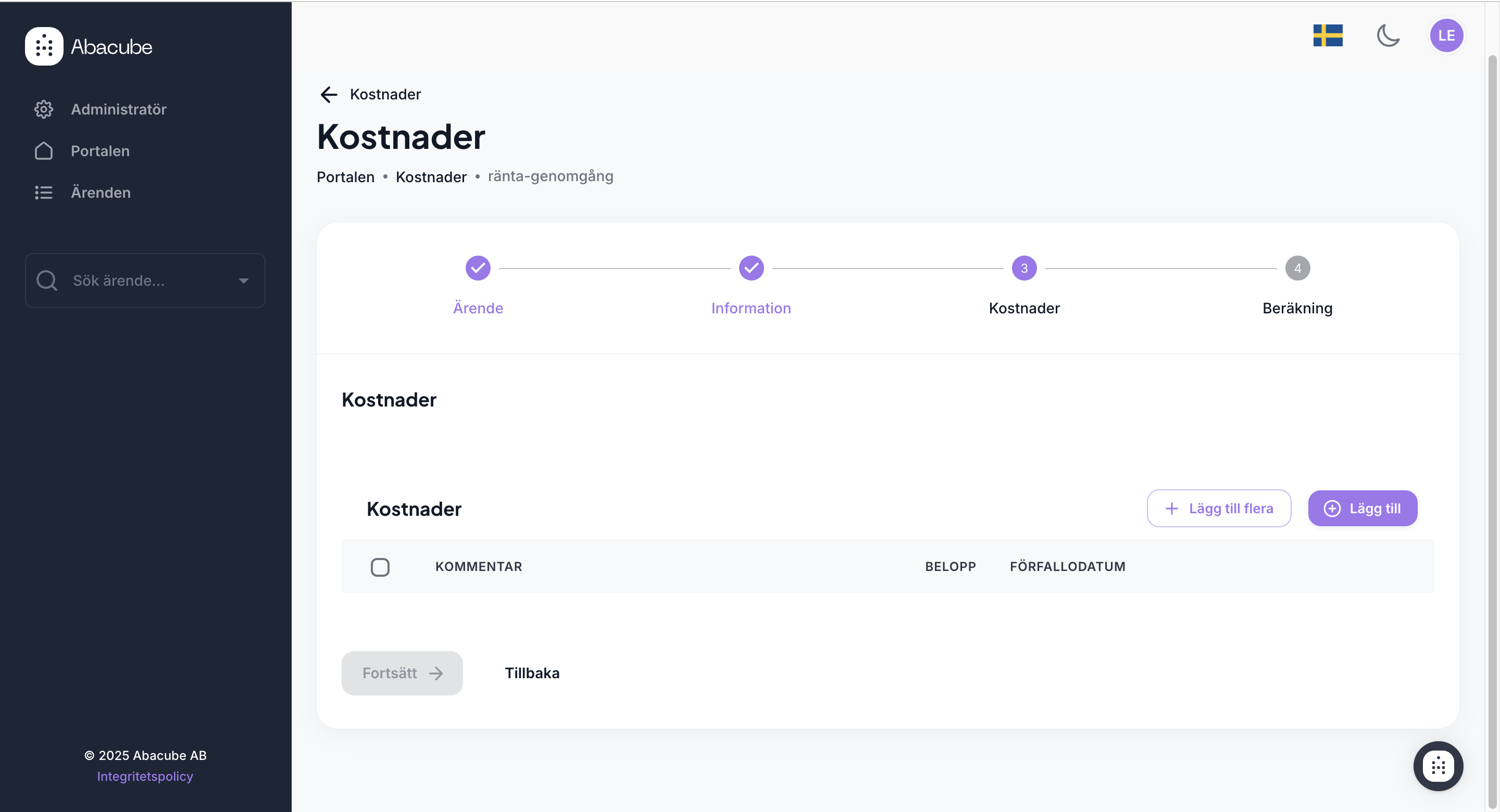
Task: Select the completed Ärende step circle
Action: pyautogui.click(x=478, y=269)
